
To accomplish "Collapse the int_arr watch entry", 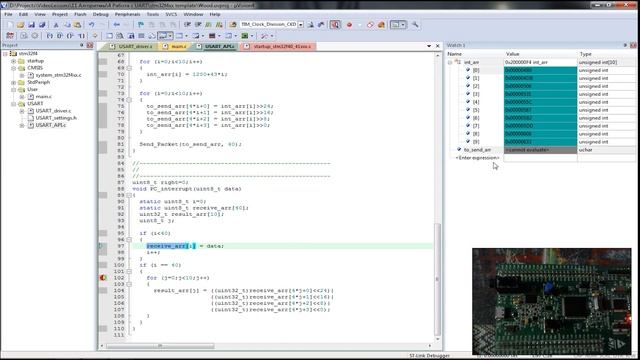I will (x=450, y=62).
